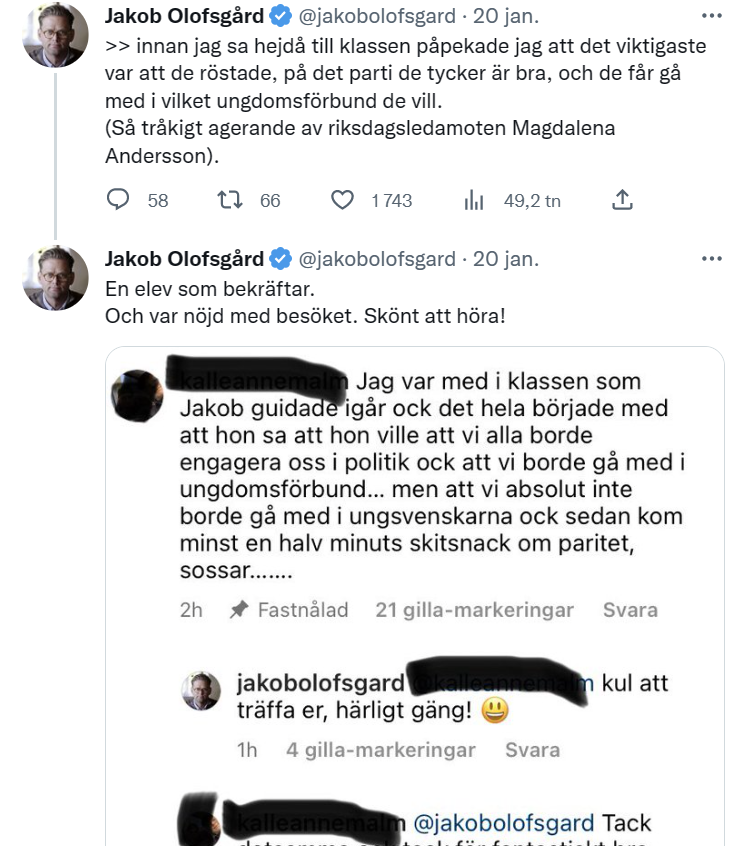Open first tweet's Jakob Olofsgård profile picture

click(56, 34)
